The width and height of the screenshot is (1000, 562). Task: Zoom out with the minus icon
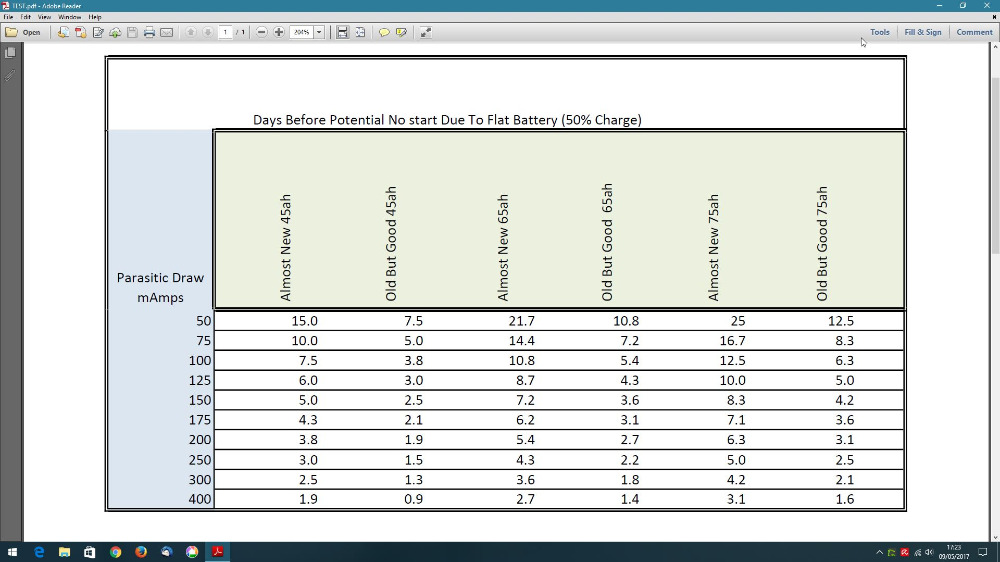tap(261, 32)
